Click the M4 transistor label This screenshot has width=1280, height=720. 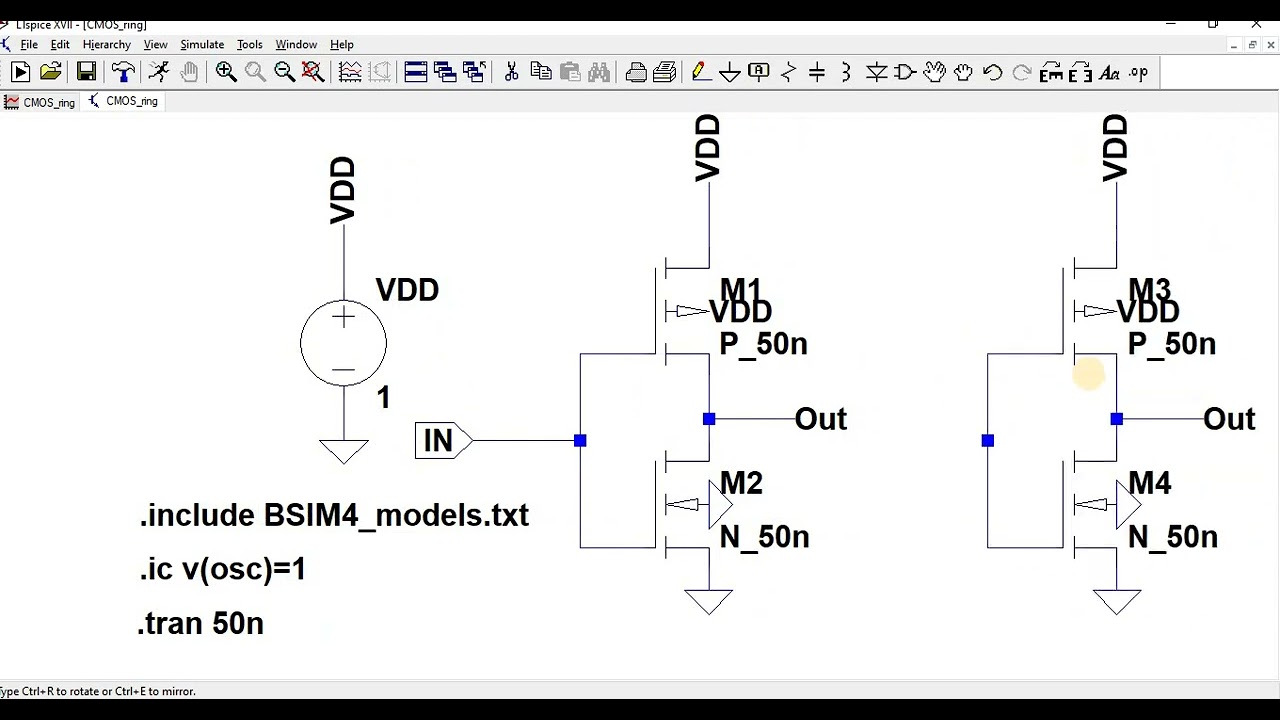coord(1150,483)
